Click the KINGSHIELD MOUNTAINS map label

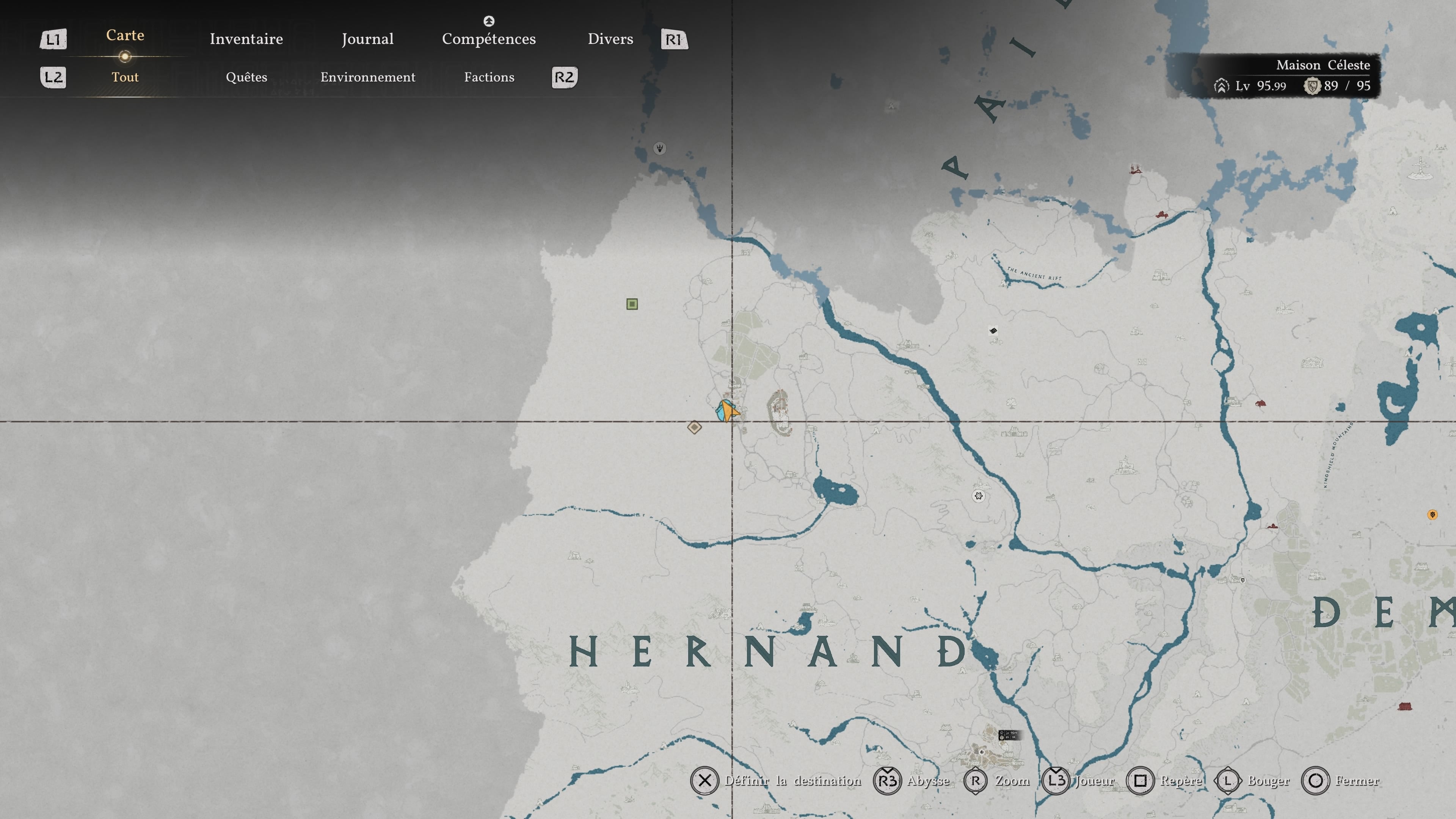(1338, 455)
